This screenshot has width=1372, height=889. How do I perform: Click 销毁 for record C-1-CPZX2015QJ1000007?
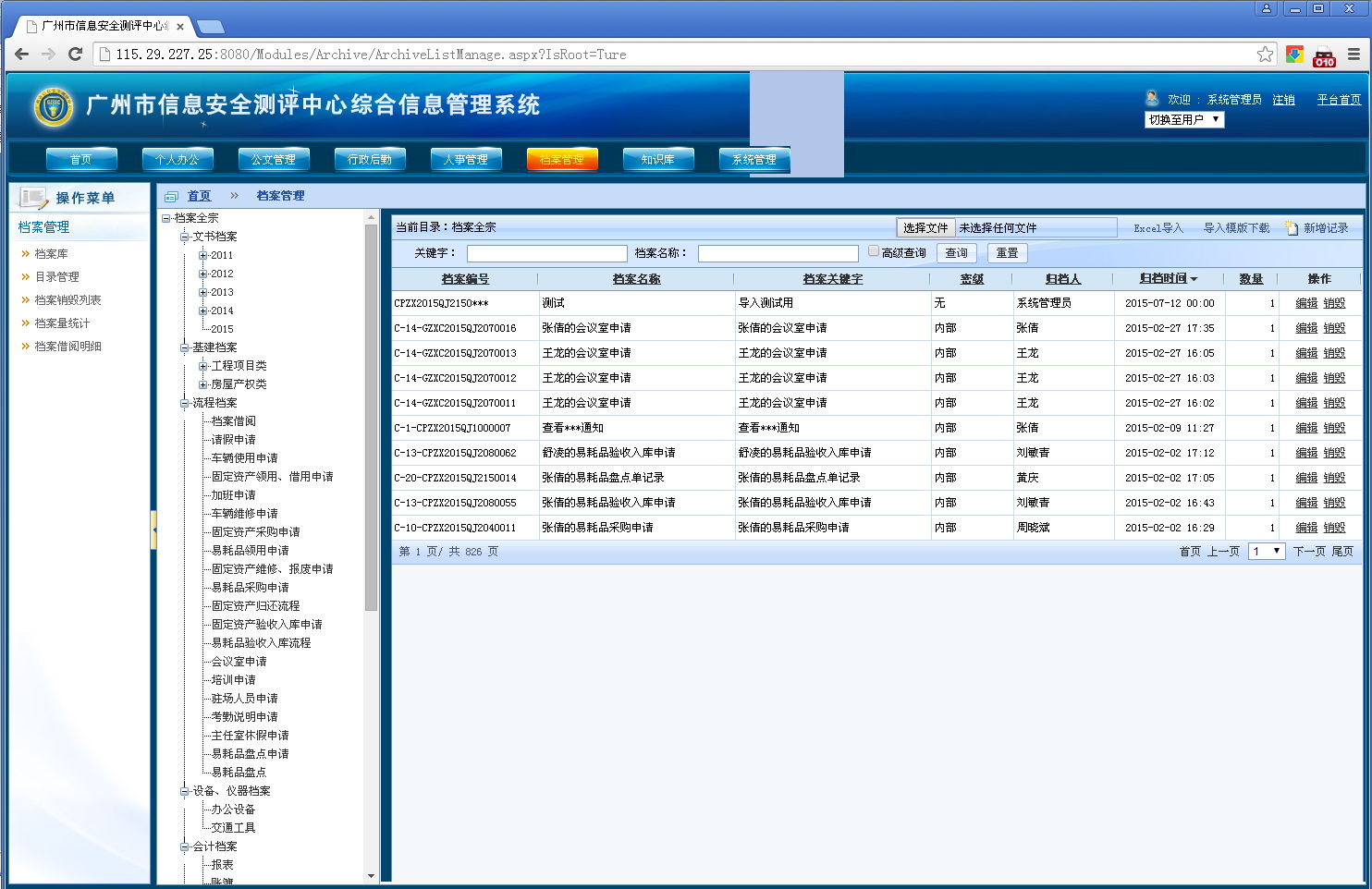coord(1334,428)
